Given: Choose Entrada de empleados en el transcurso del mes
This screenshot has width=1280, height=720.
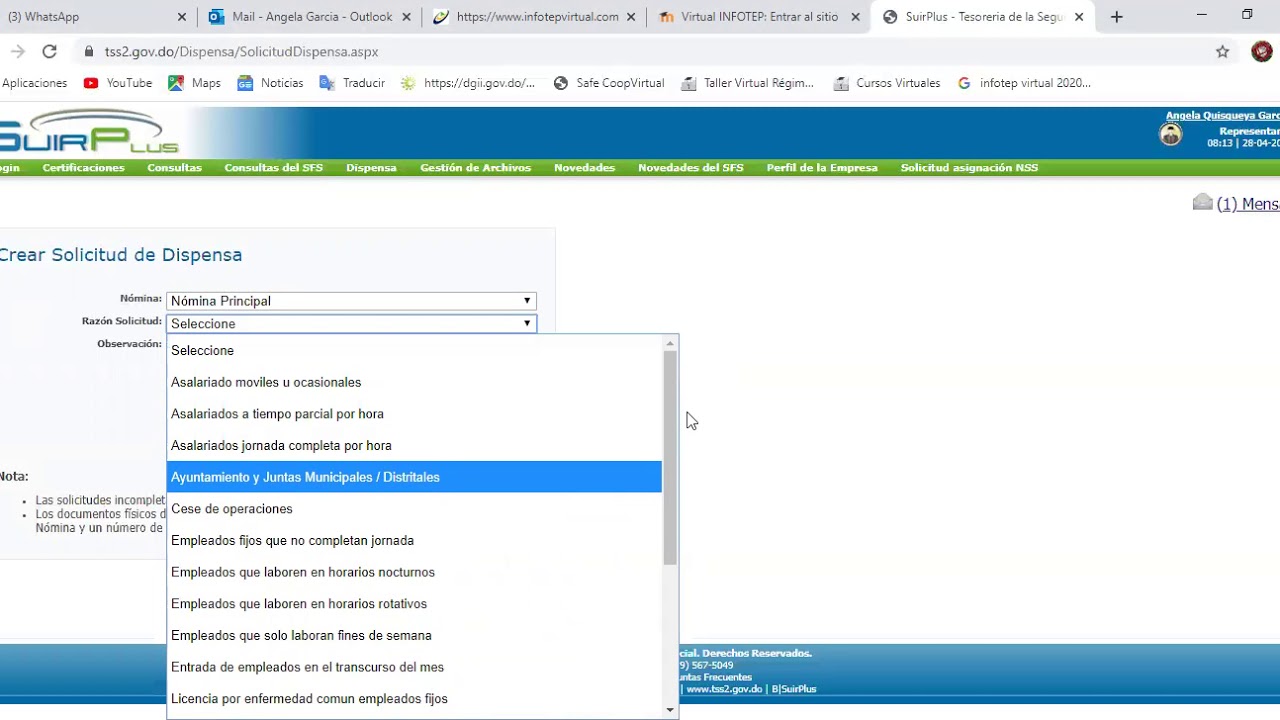Looking at the screenshot, I should [x=414, y=667].
